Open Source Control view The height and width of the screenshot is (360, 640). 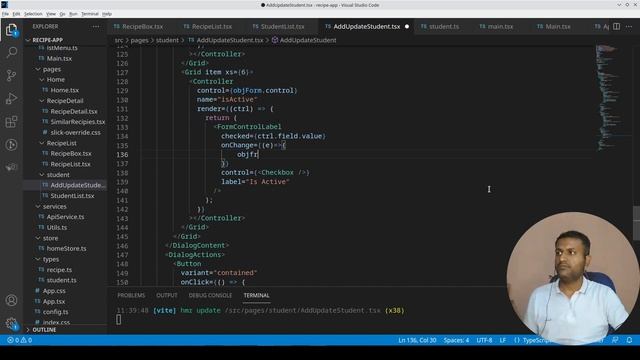pyautogui.click(x=11, y=76)
